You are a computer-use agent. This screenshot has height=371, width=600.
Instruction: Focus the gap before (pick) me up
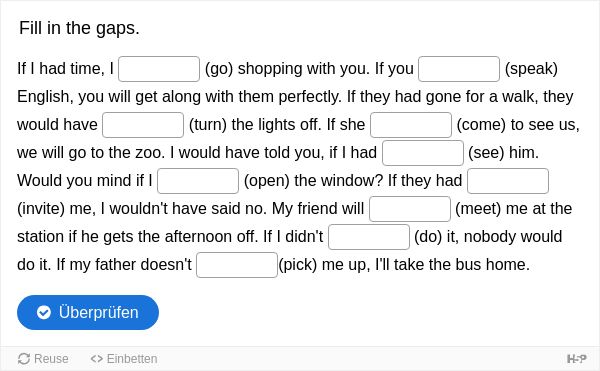pyautogui.click(x=237, y=265)
